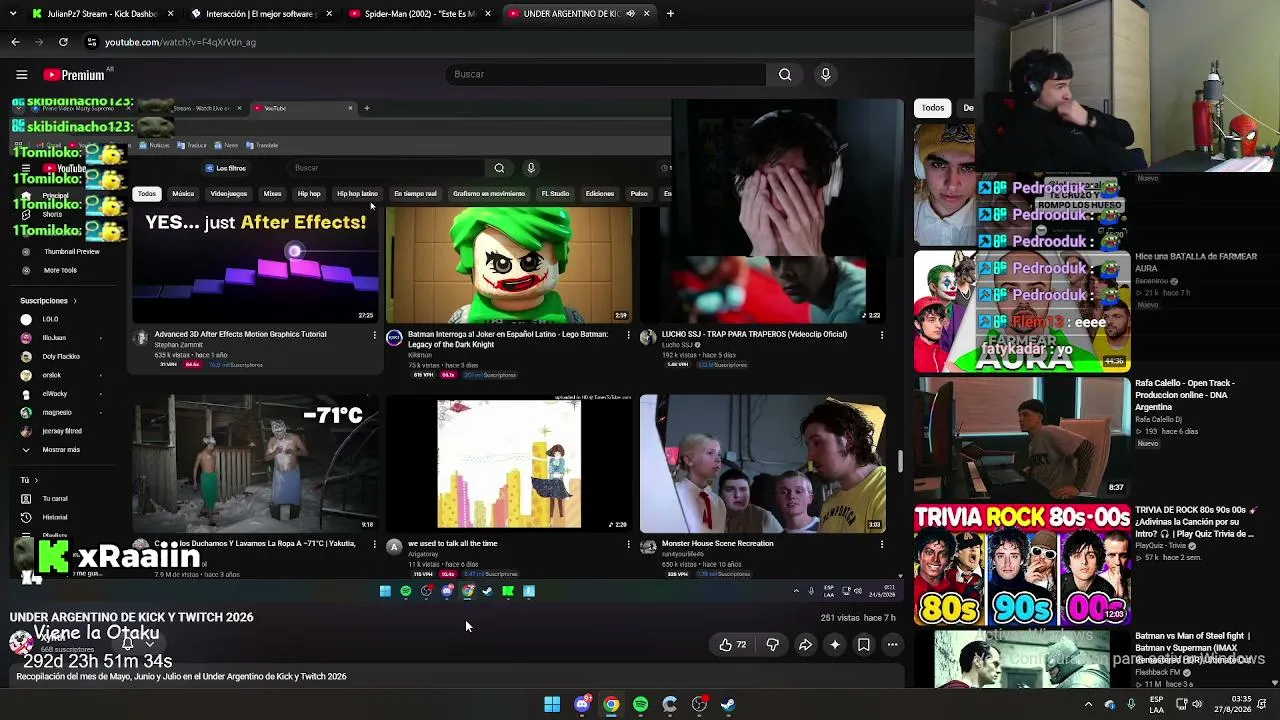Click the Chrome taskbar icon
Screen dimensions: 1280x720
(x=611, y=704)
